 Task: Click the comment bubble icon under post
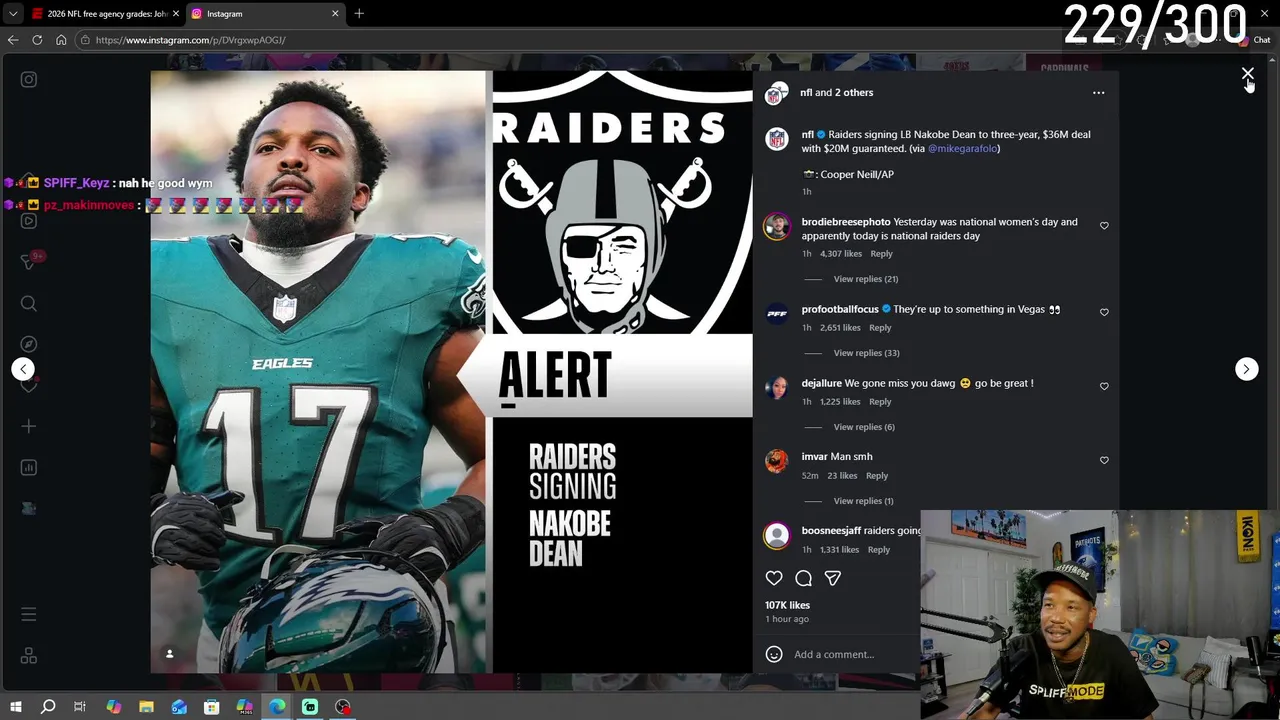(x=803, y=578)
